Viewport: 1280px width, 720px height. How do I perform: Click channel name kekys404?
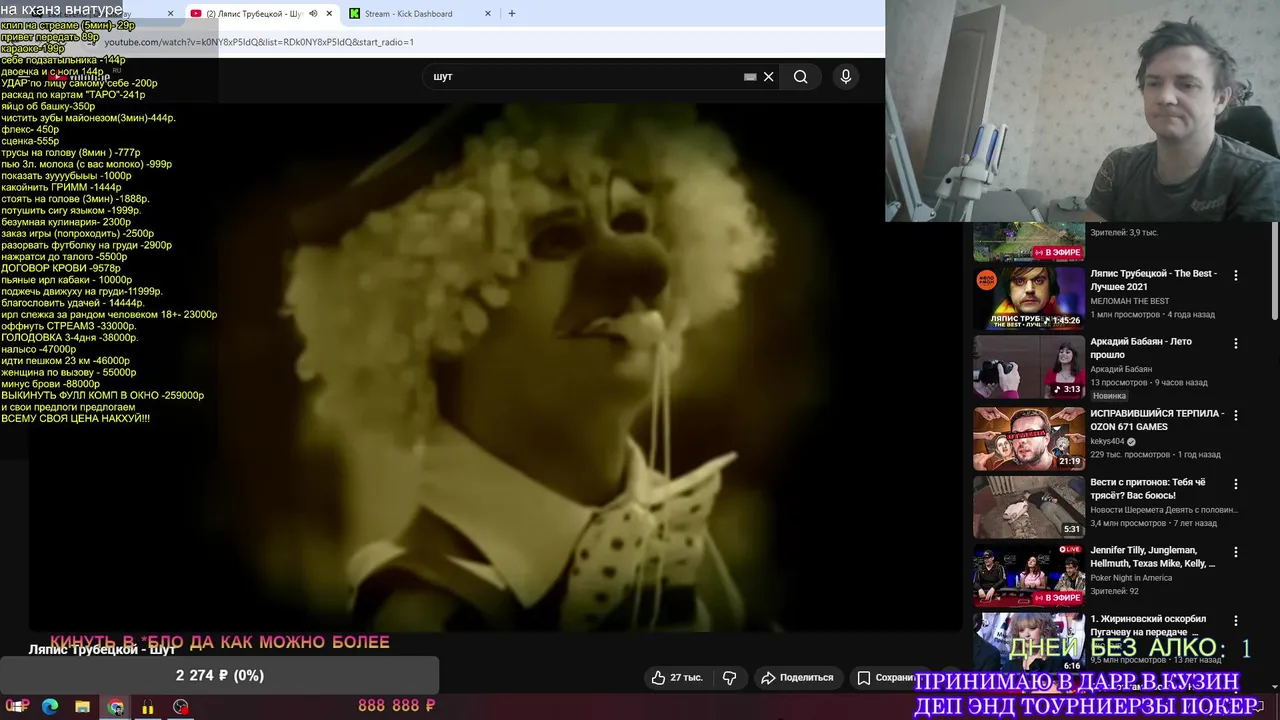coord(1107,441)
